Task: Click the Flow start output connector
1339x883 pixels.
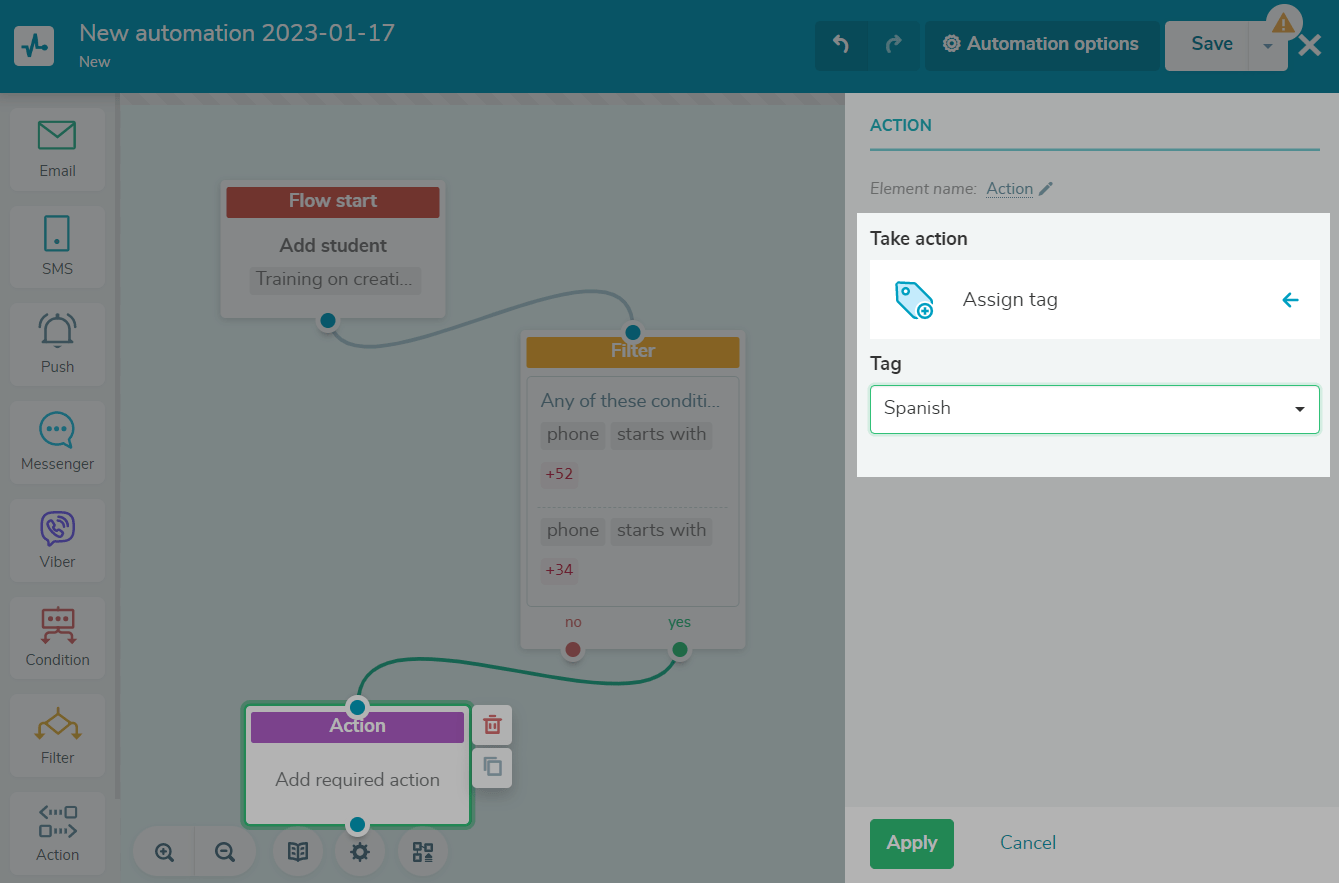Action: coord(327,321)
